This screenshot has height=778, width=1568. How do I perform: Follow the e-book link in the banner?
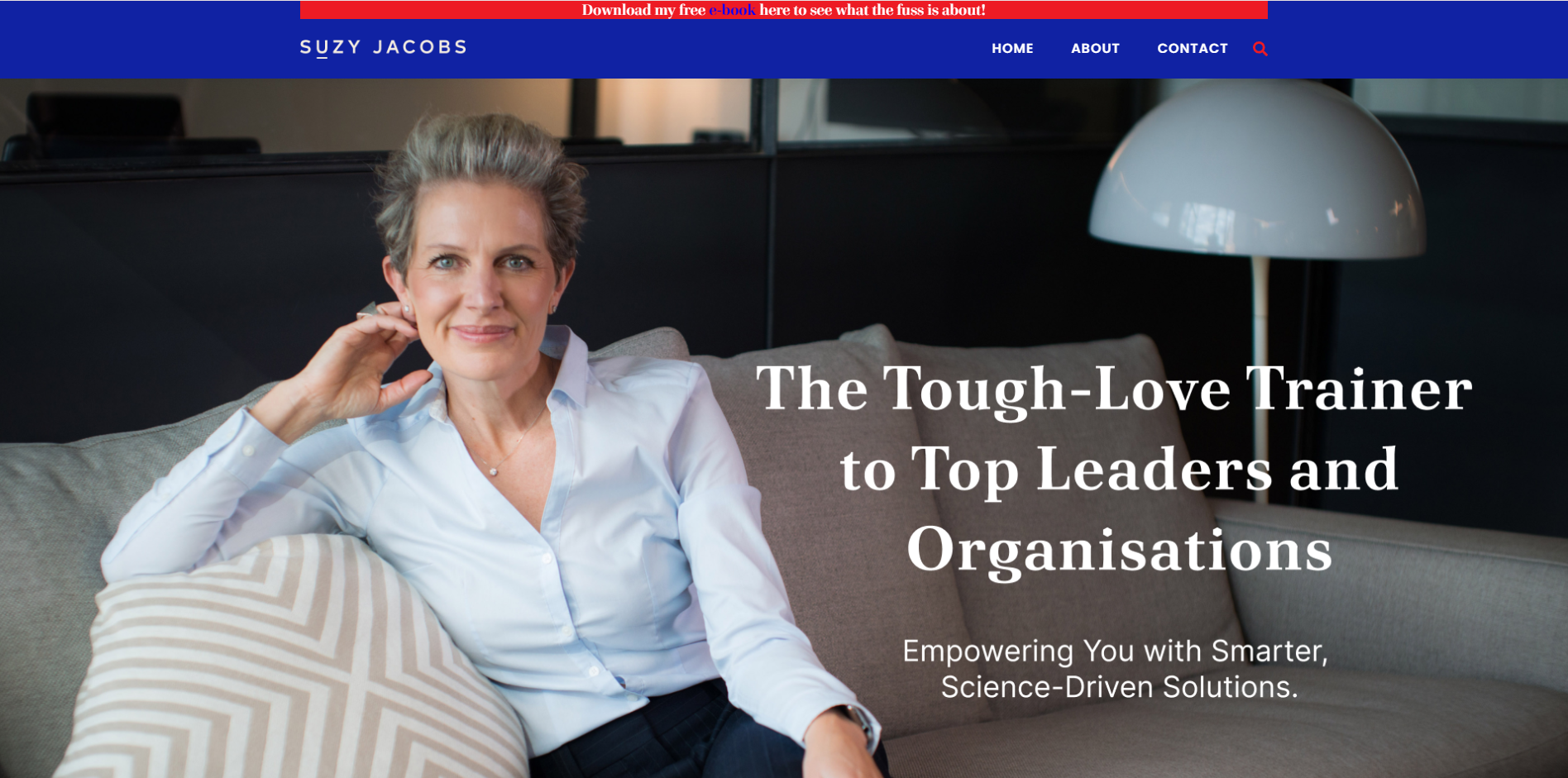coord(732,10)
